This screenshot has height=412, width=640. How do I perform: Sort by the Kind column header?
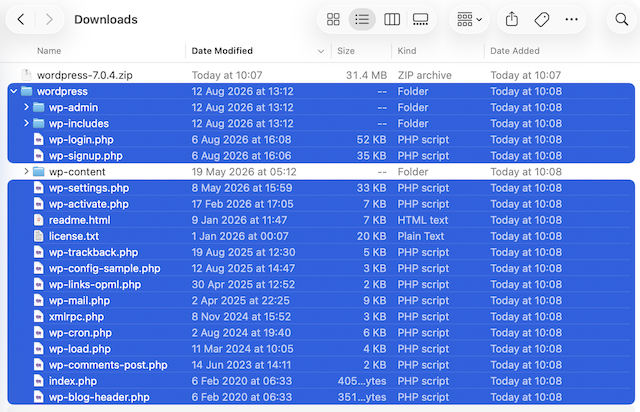point(407,51)
